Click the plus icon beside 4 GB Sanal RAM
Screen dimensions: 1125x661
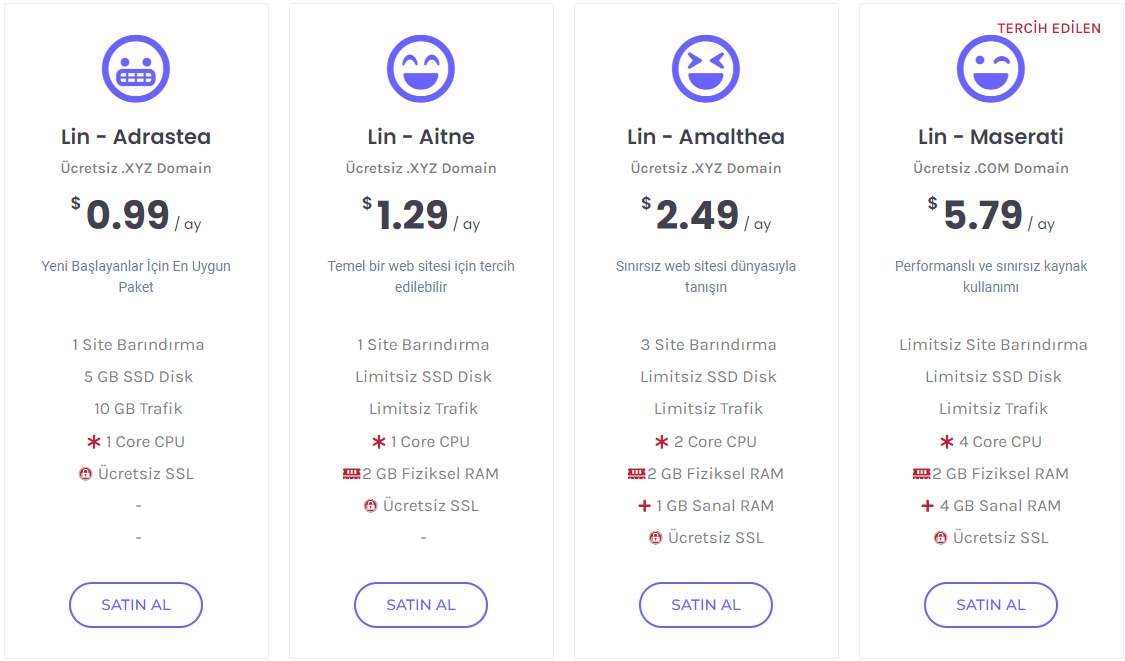(928, 506)
